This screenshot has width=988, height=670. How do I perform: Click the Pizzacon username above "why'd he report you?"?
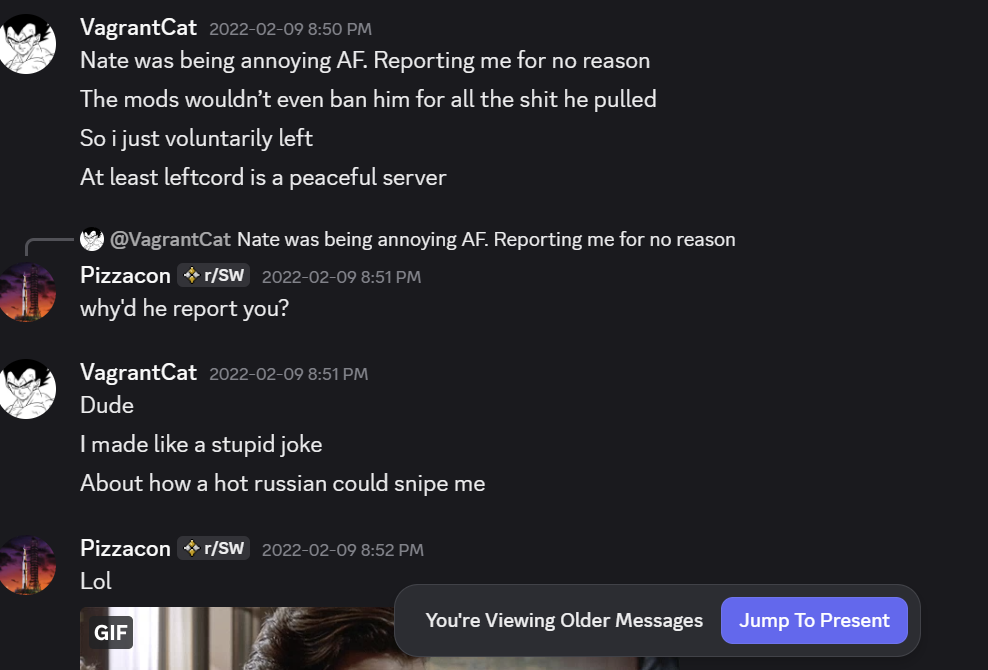pos(125,276)
